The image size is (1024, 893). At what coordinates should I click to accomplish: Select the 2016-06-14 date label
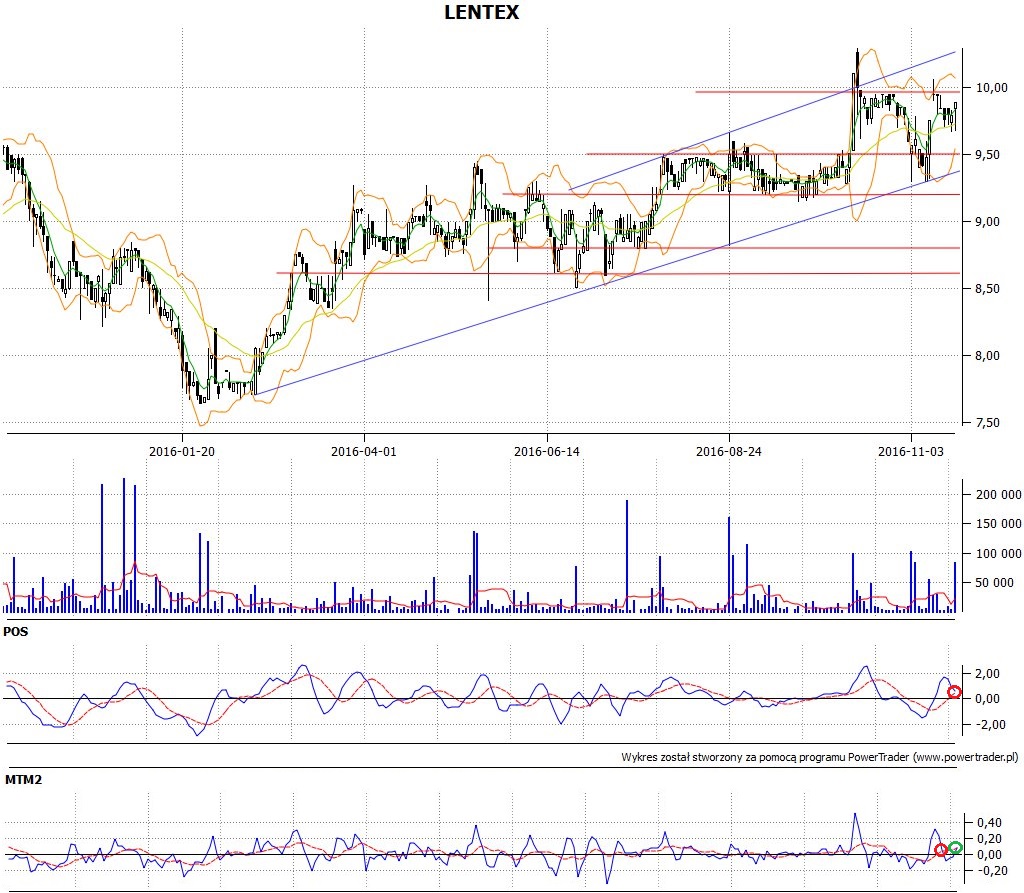pyautogui.click(x=547, y=451)
